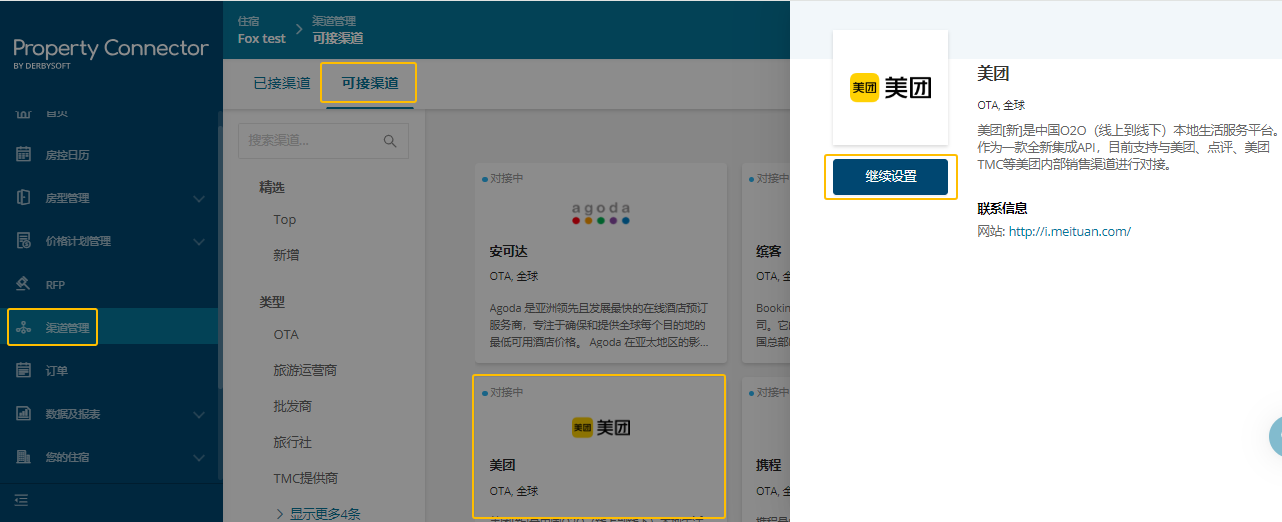Screen dimensions: 1282x522
Task: Switch to 可接渠道 tab
Action: click(x=370, y=83)
